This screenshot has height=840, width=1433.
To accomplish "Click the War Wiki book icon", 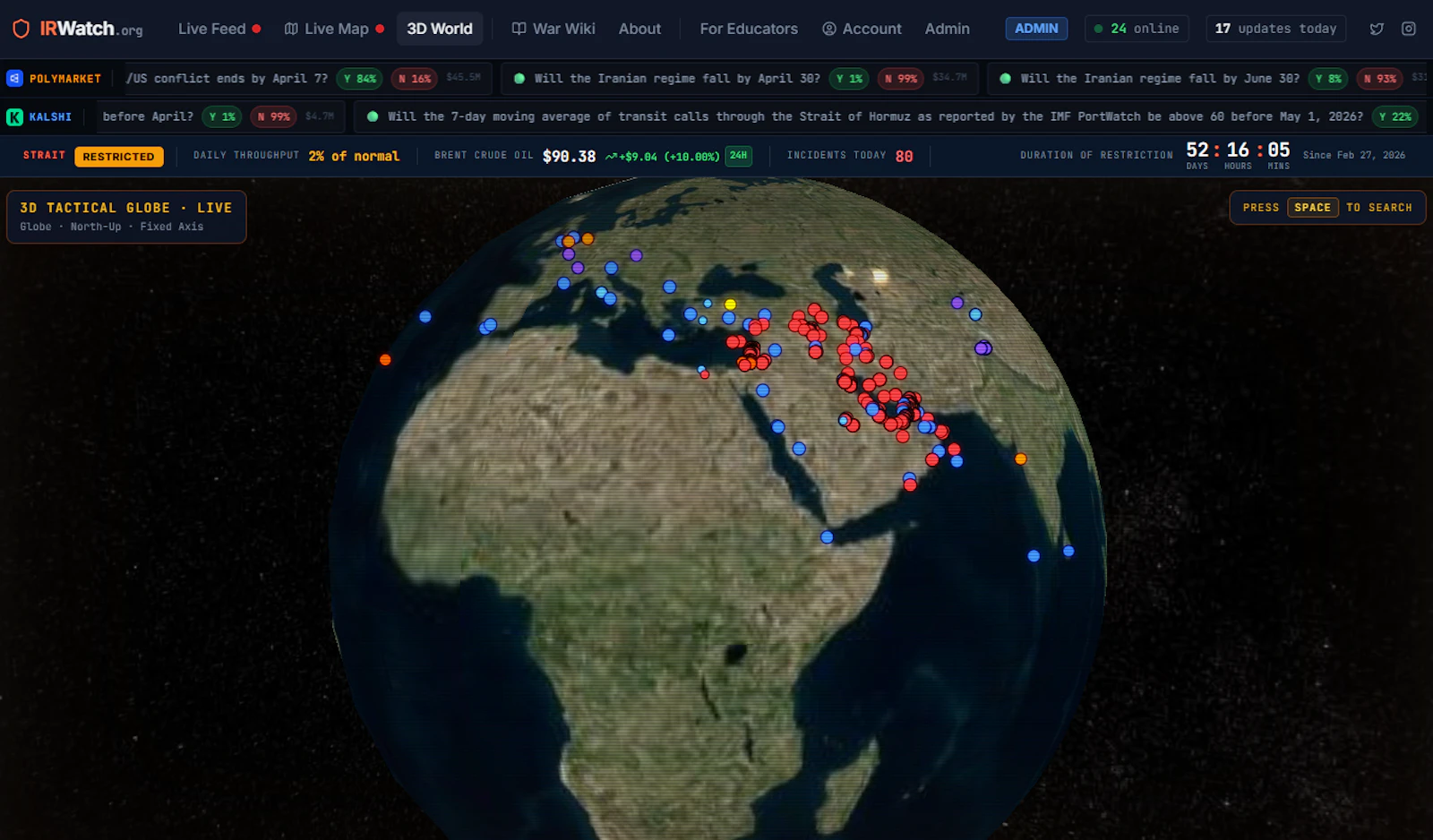I will [x=519, y=29].
